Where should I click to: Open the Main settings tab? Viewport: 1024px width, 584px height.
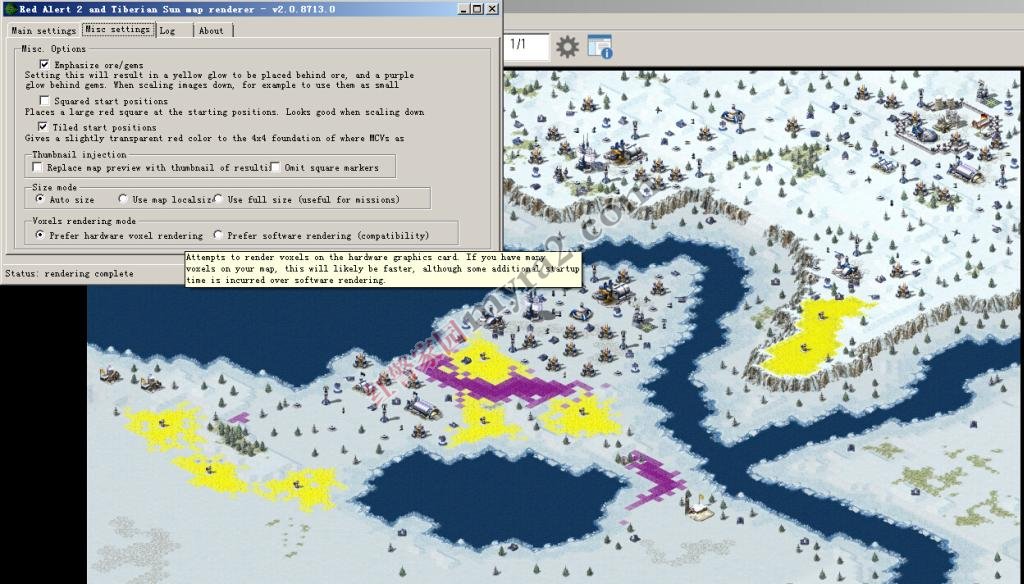43,31
